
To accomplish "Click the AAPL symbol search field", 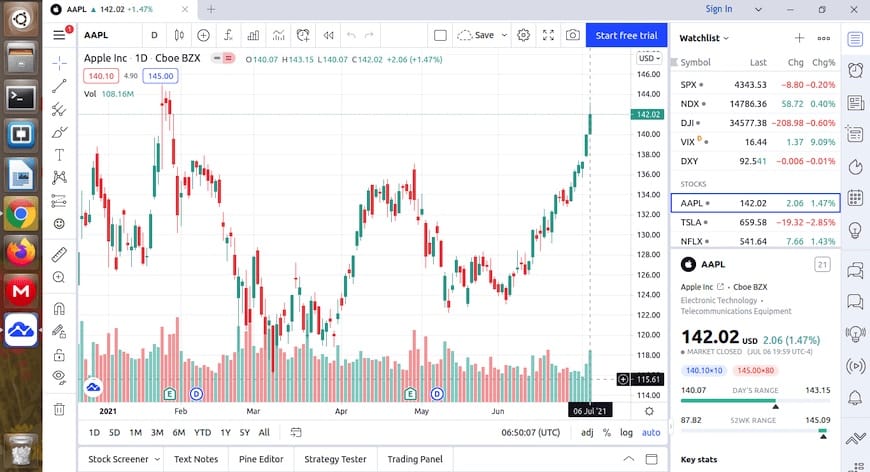I will 109,35.
